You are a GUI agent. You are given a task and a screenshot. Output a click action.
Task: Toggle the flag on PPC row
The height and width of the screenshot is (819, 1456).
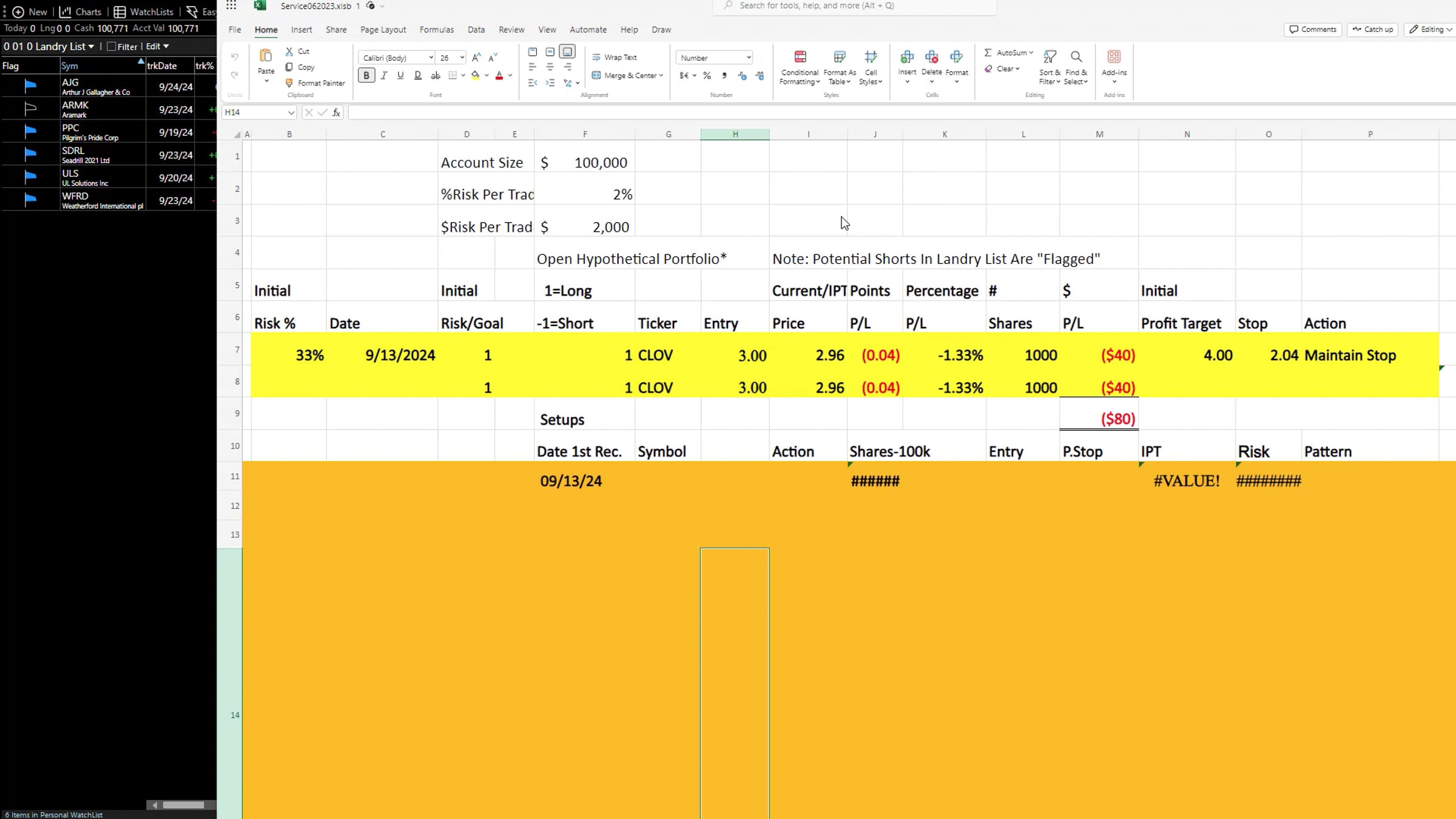(30, 132)
